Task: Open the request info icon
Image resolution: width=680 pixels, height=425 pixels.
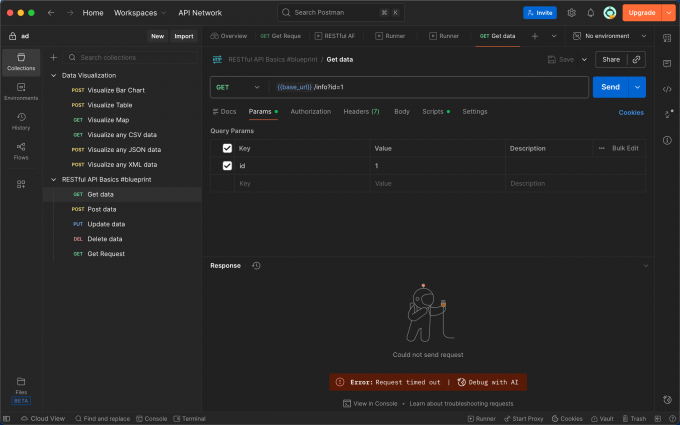Action: (x=667, y=140)
